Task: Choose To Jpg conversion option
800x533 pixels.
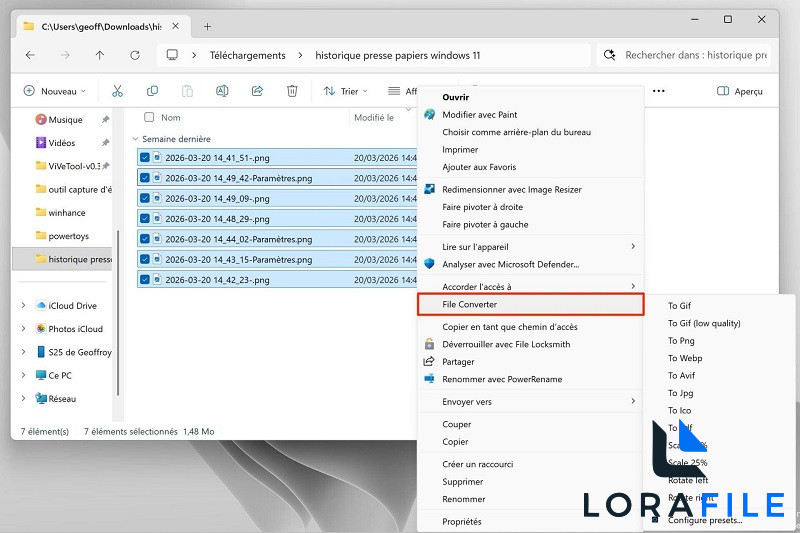Action: (x=681, y=393)
